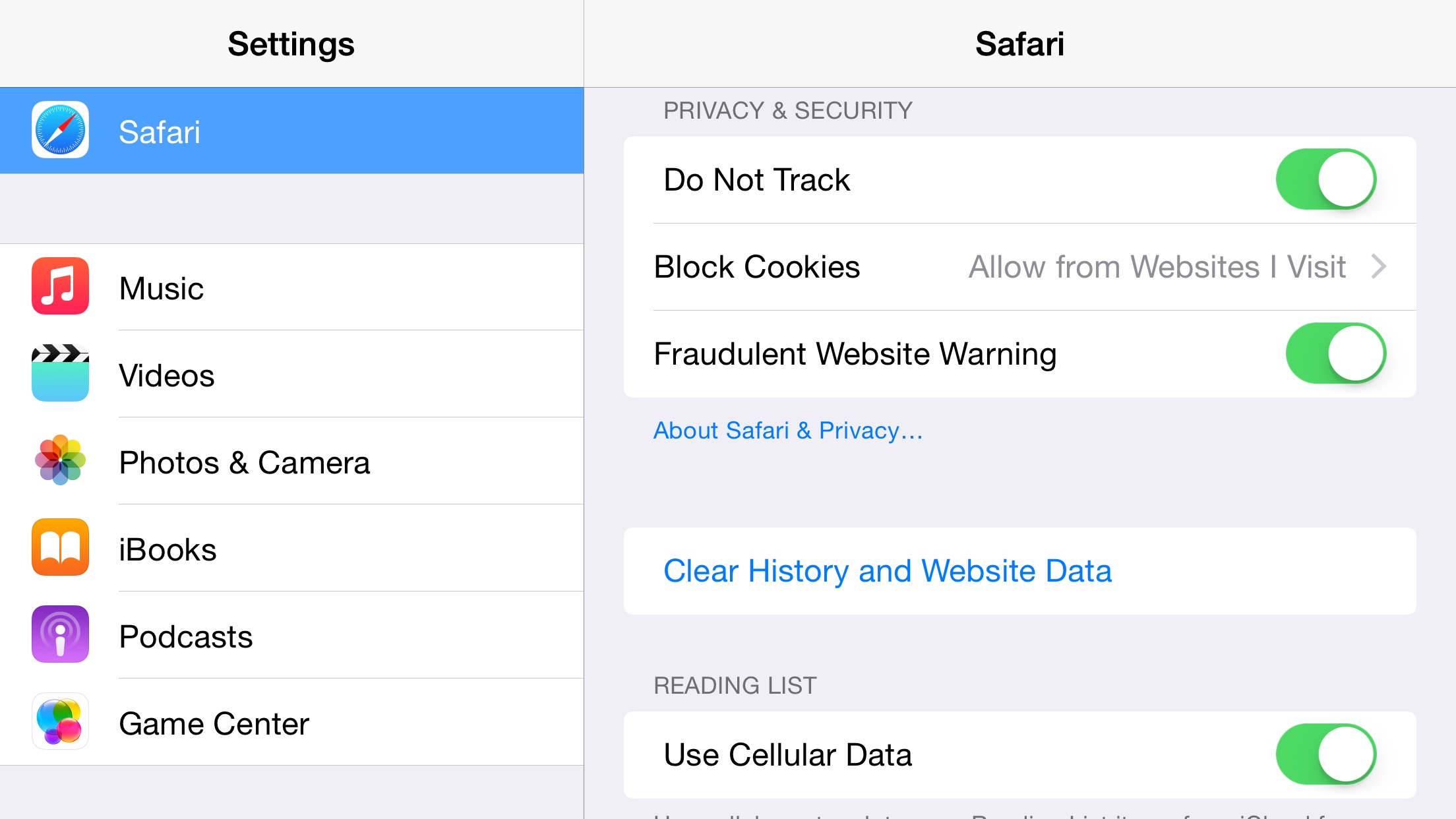
Task: Select Game Center settings entry
Action: 214,724
